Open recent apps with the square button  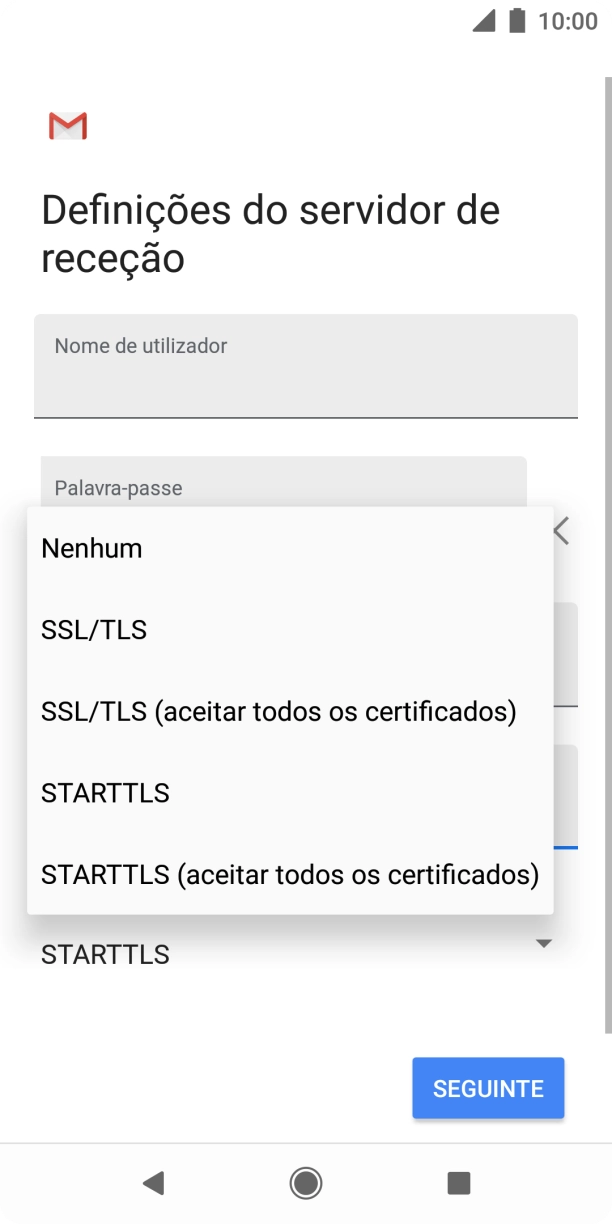tap(459, 1183)
